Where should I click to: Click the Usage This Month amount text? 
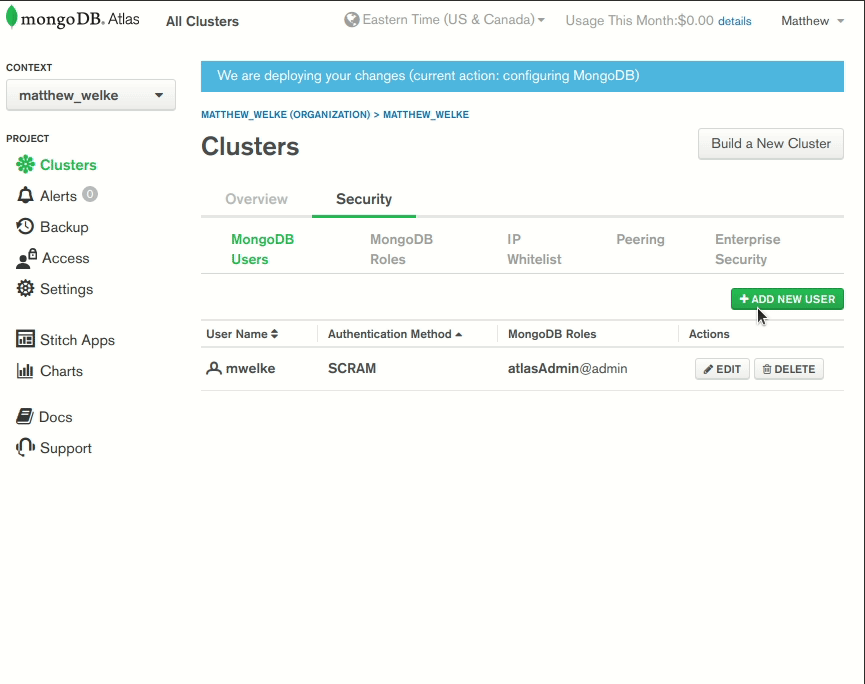[x=639, y=21]
